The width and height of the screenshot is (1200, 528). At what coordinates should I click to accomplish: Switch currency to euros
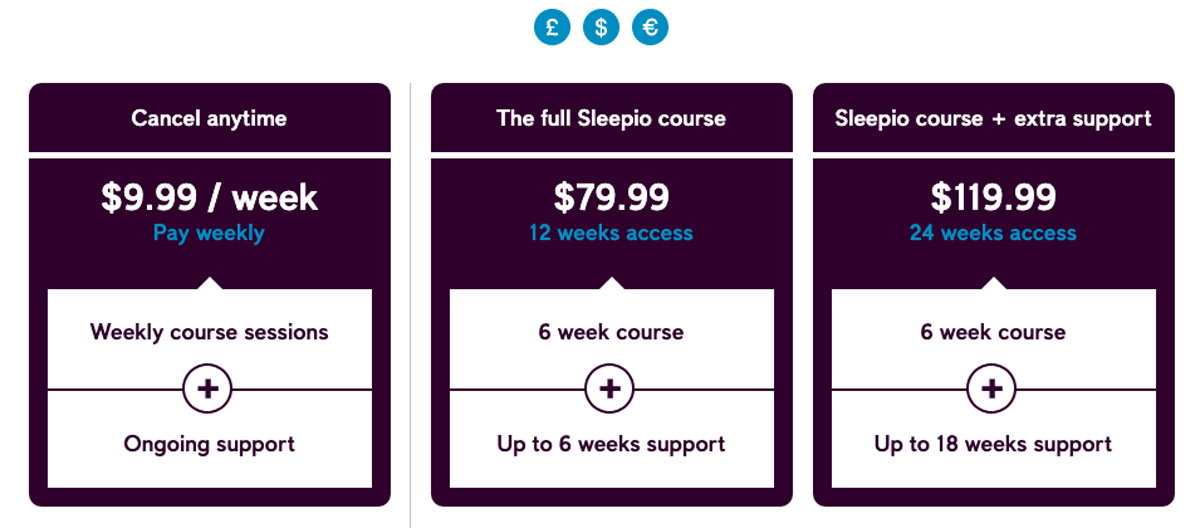[x=650, y=27]
